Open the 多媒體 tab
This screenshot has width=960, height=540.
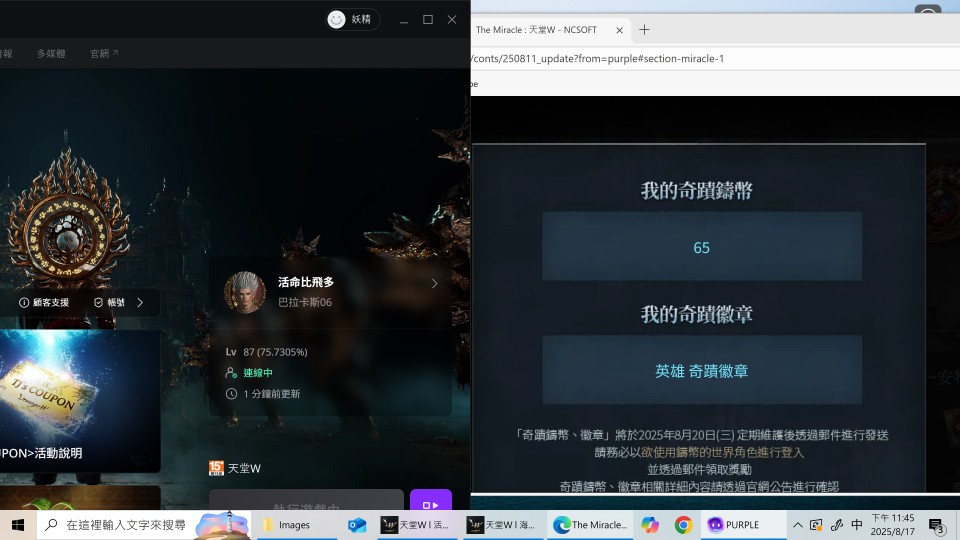tap(51, 54)
